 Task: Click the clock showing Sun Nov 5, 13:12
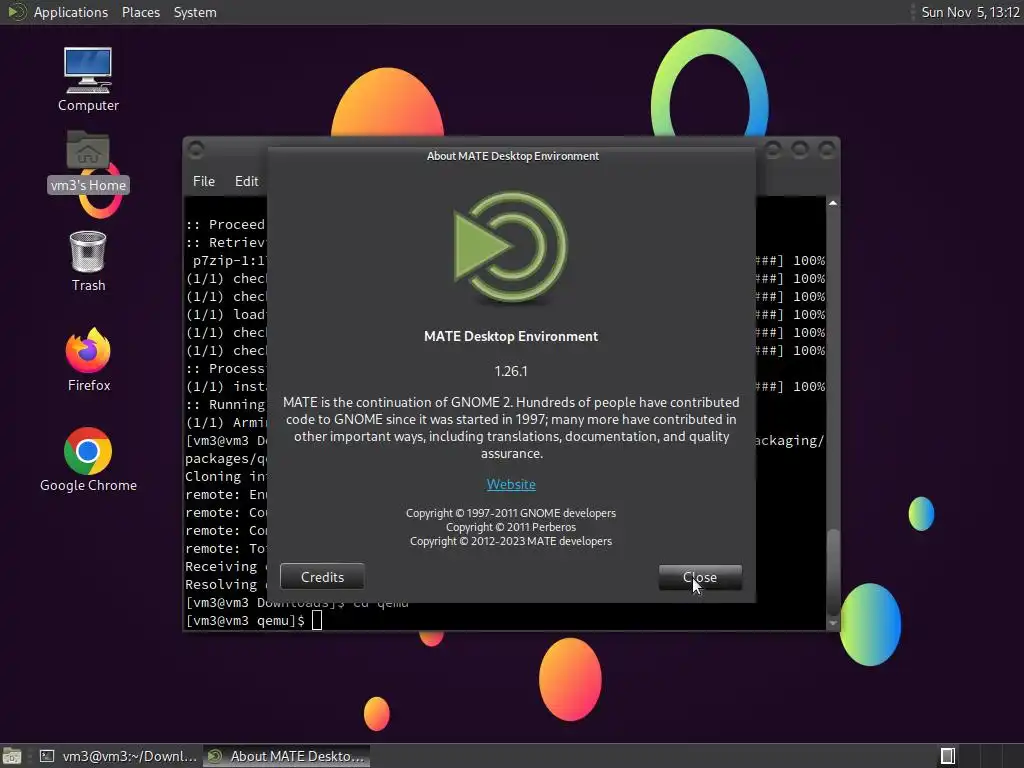coord(970,12)
